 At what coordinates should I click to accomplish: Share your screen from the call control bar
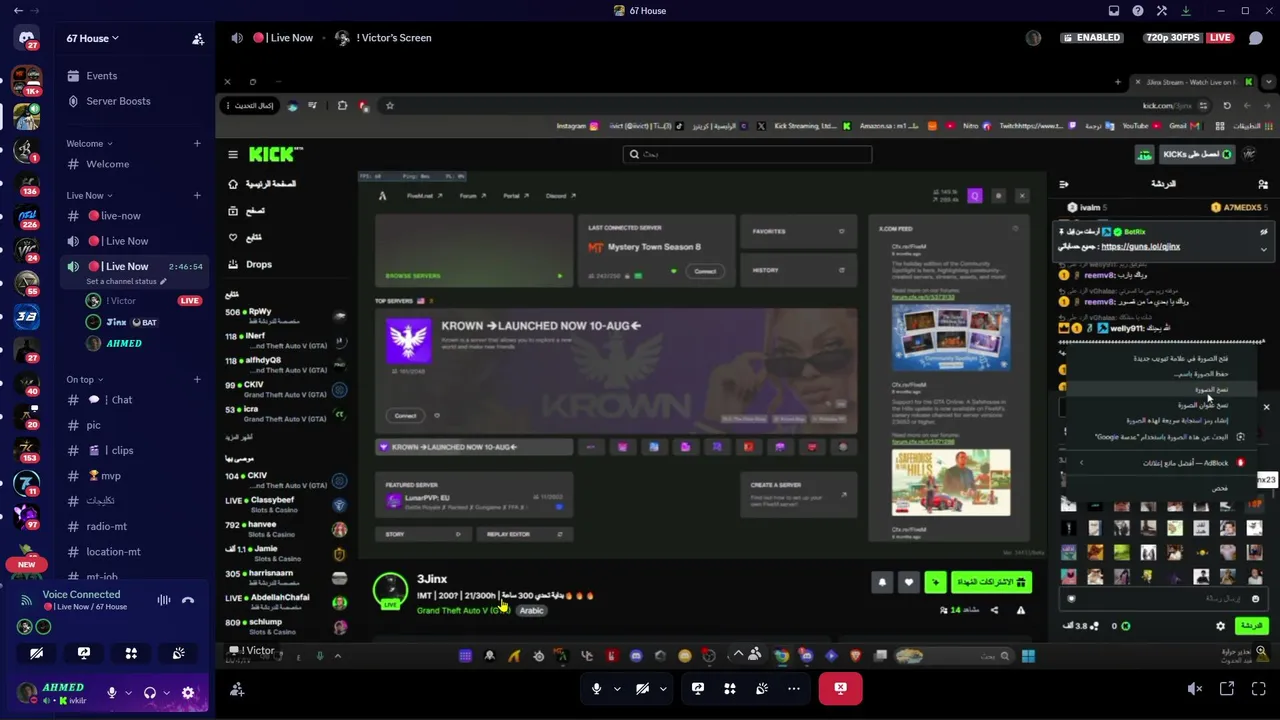698,688
